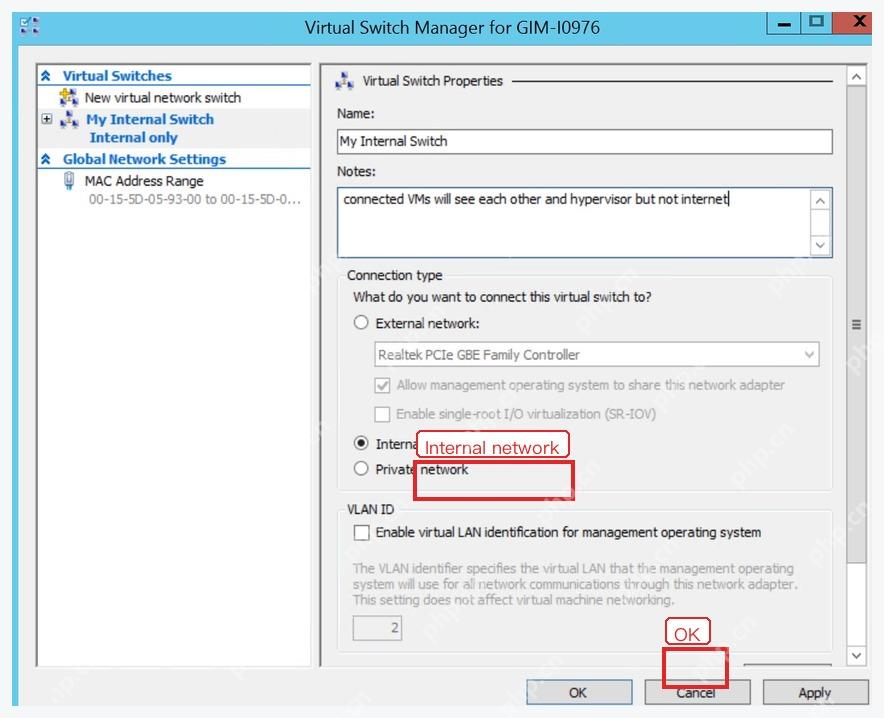
Task: Click properties panel scroll down arrow
Action: click(856, 655)
